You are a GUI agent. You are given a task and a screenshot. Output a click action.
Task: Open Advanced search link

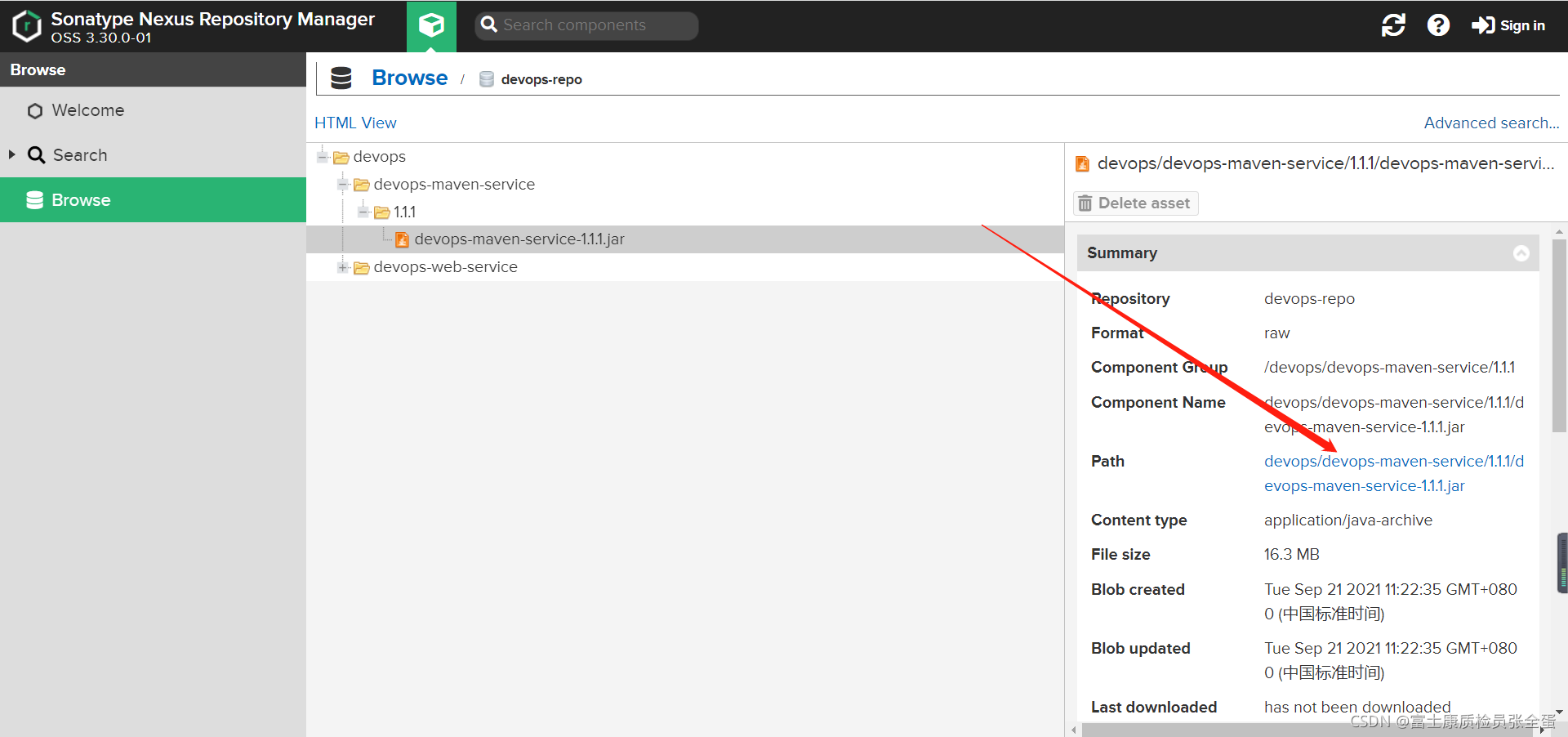point(1491,123)
